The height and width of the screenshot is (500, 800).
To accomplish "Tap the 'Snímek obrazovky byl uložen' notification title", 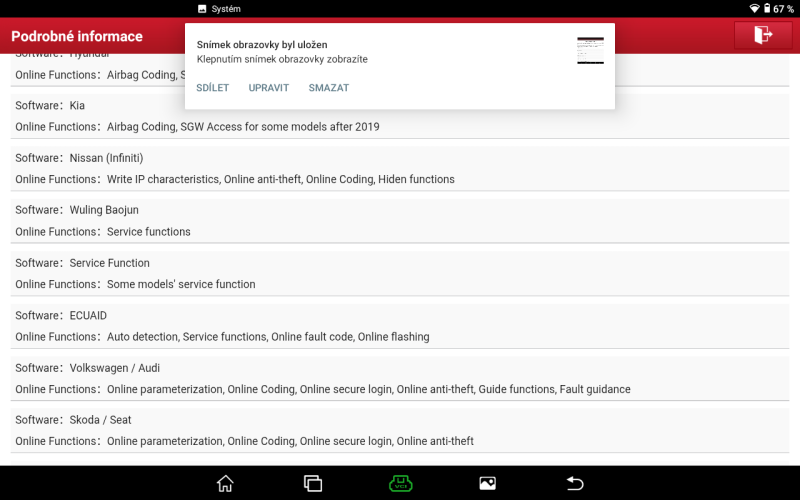I will [x=262, y=44].
